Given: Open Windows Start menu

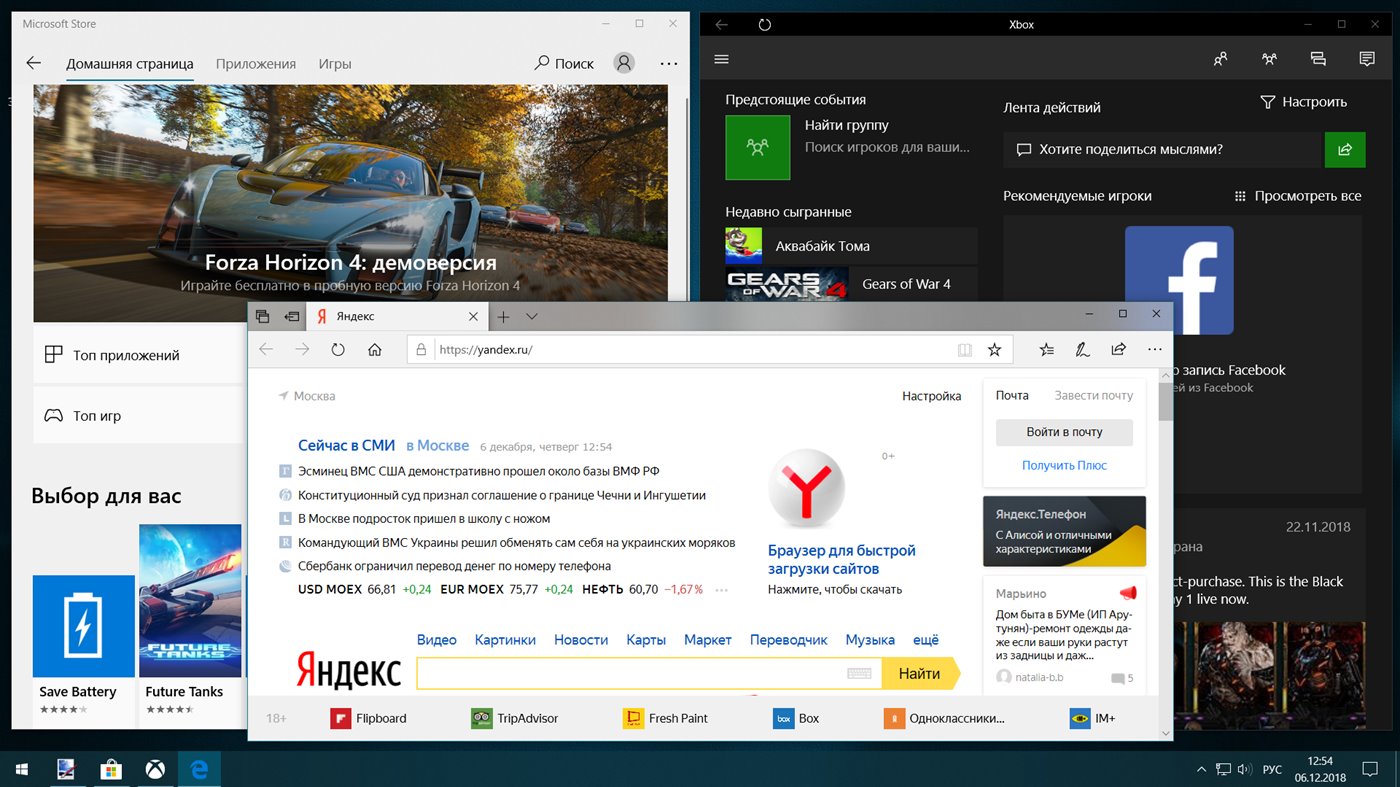Looking at the screenshot, I should (22, 770).
